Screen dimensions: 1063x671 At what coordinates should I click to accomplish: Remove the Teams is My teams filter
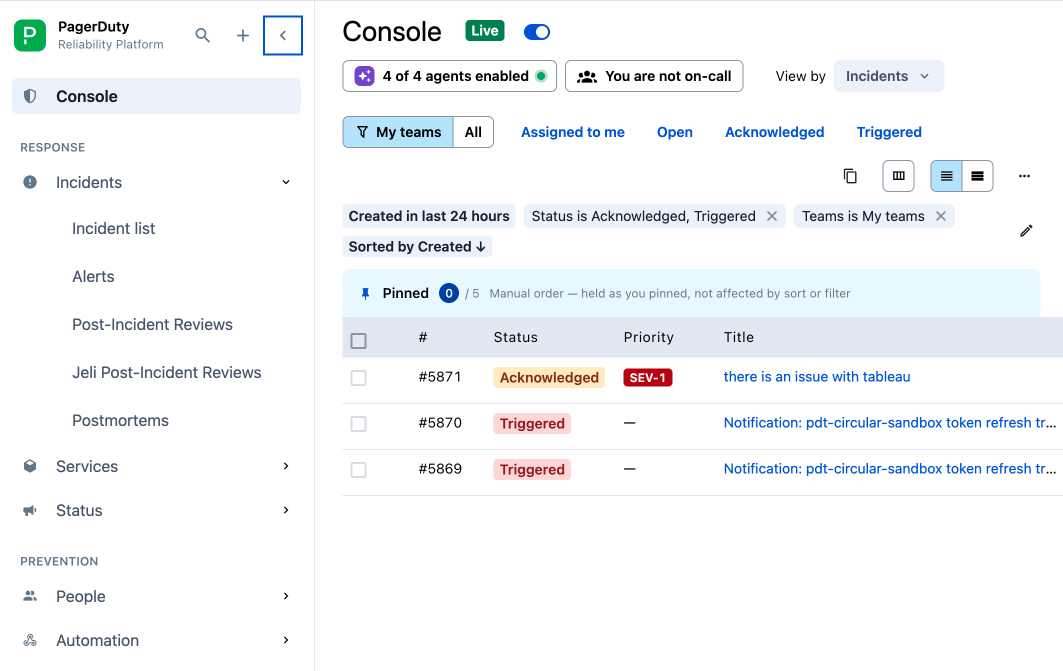pos(940,216)
